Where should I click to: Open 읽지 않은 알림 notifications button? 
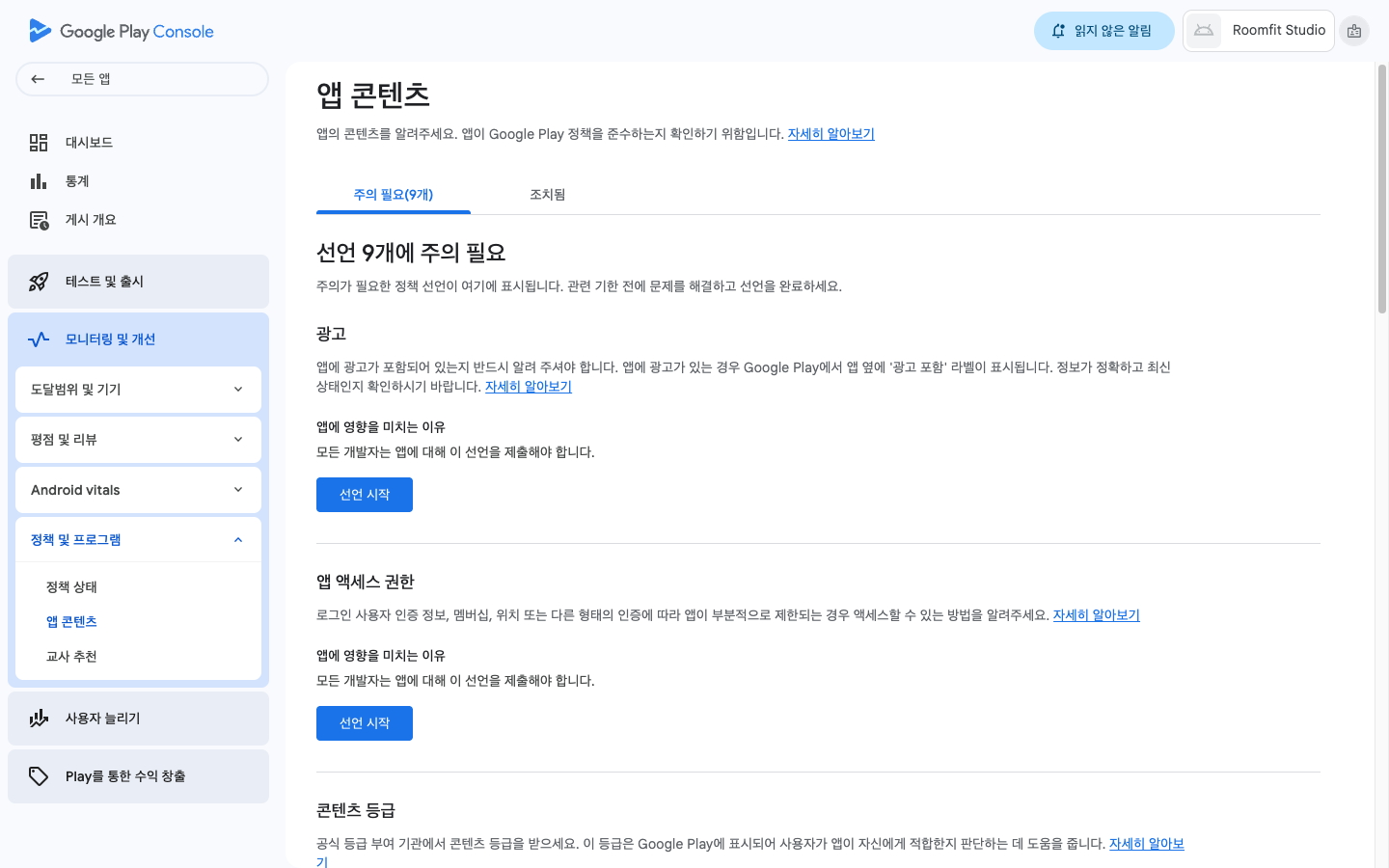1103,31
